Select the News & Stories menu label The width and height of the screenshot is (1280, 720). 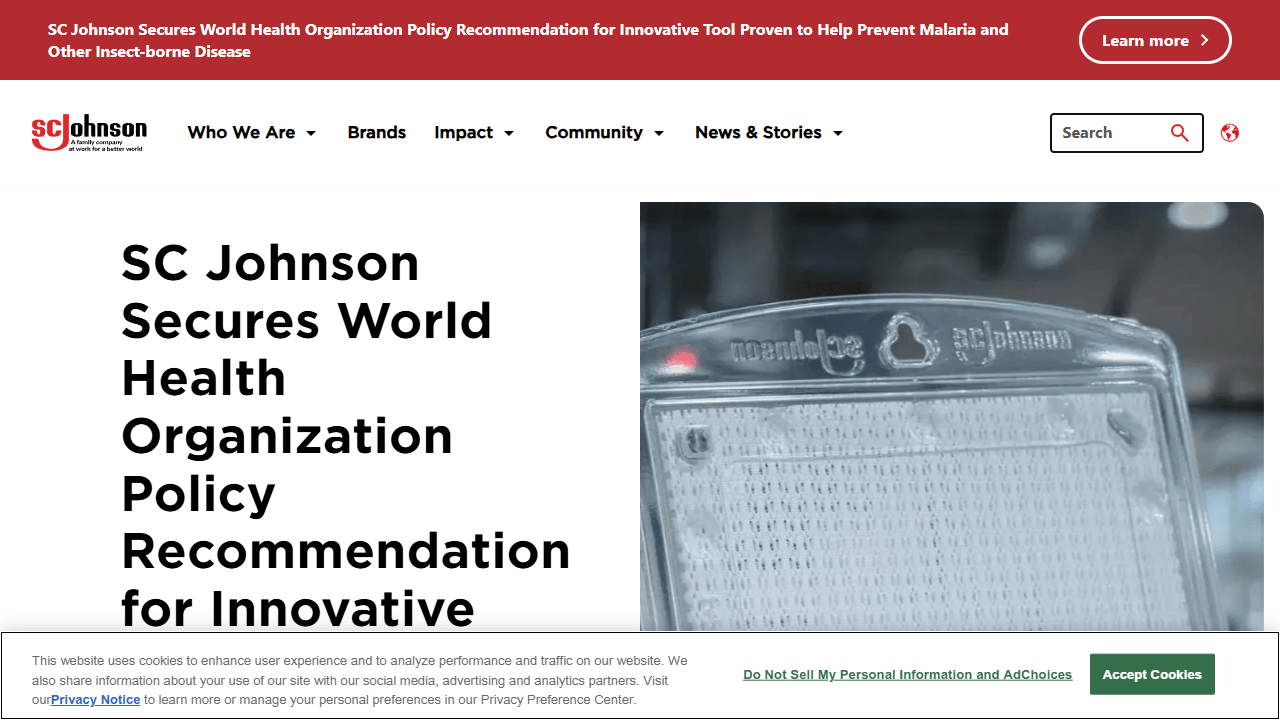tap(758, 132)
